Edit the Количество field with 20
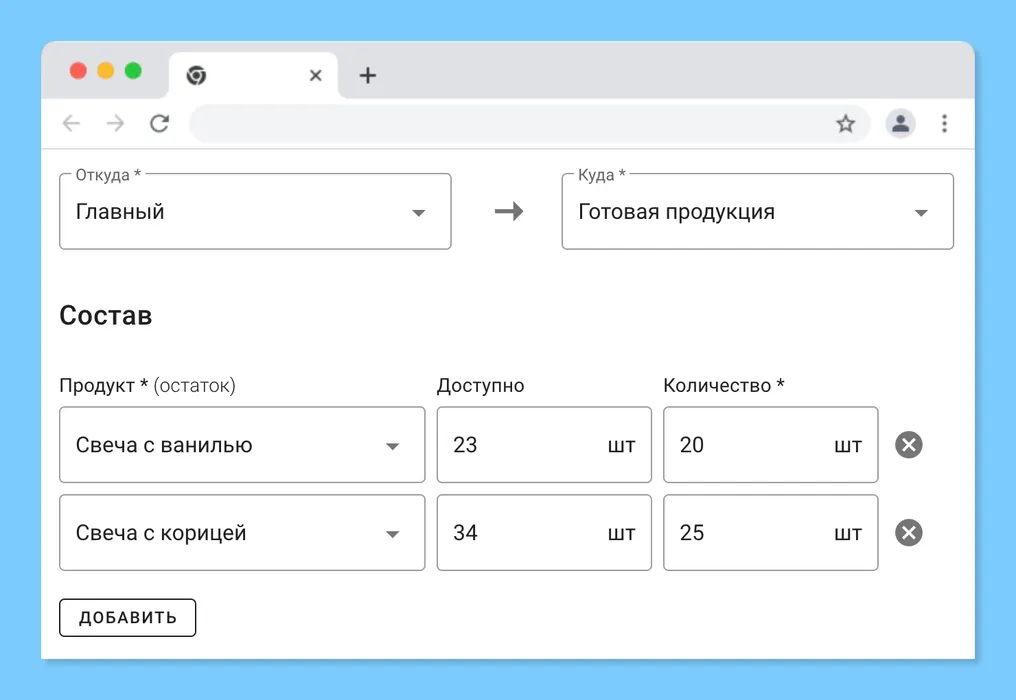The image size is (1016, 700). 770,445
